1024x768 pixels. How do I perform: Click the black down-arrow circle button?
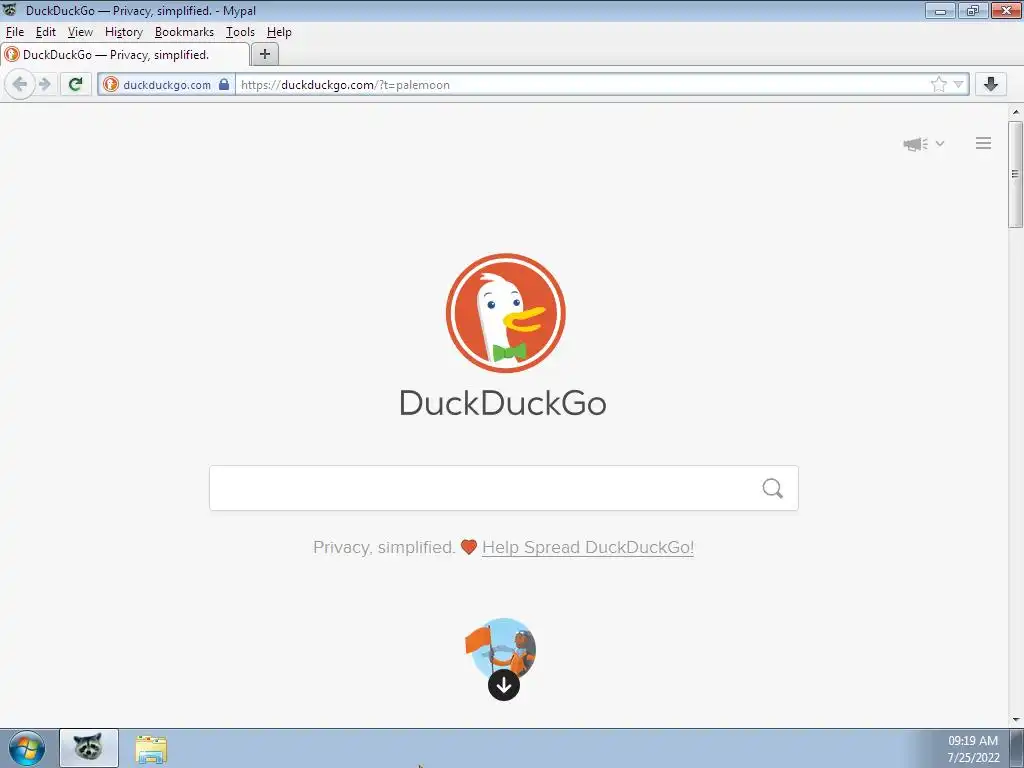click(x=504, y=685)
